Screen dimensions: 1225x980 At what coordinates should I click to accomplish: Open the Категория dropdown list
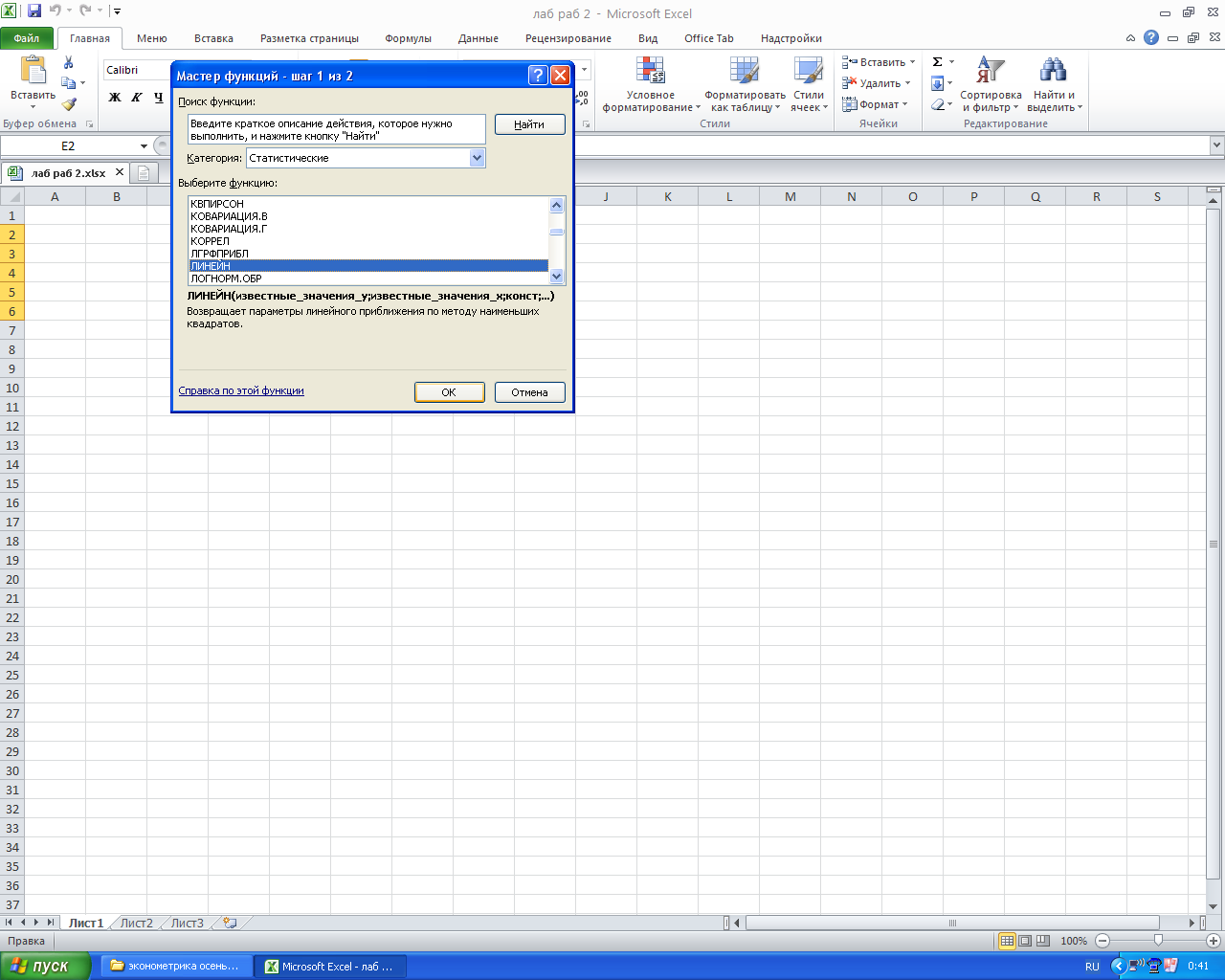[478, 158]
